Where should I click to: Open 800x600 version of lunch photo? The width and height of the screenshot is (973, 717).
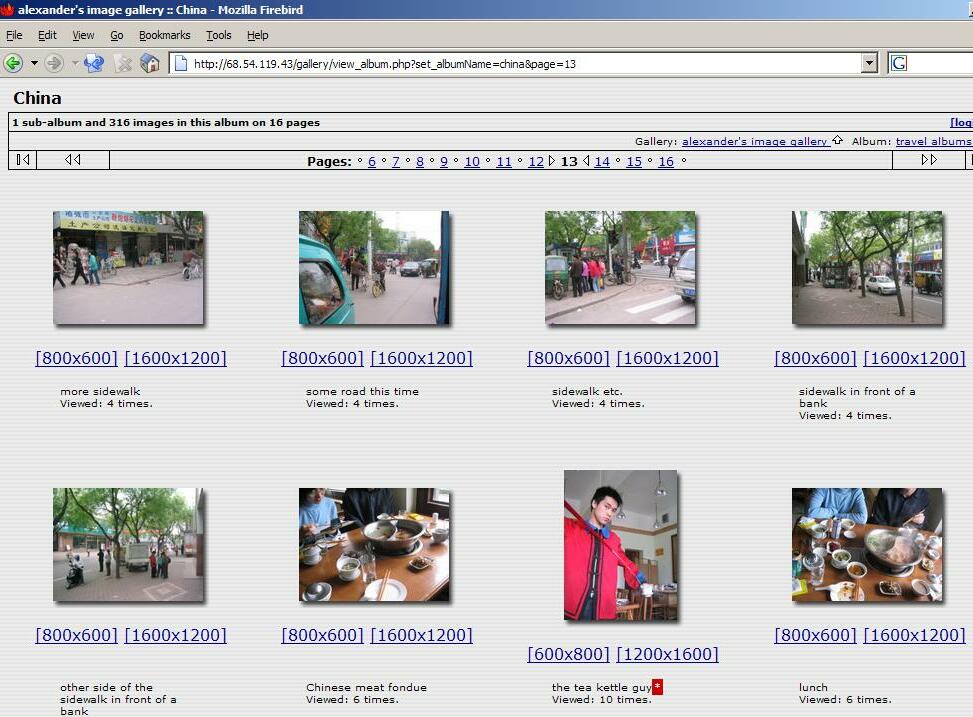(x=815, y=635)
